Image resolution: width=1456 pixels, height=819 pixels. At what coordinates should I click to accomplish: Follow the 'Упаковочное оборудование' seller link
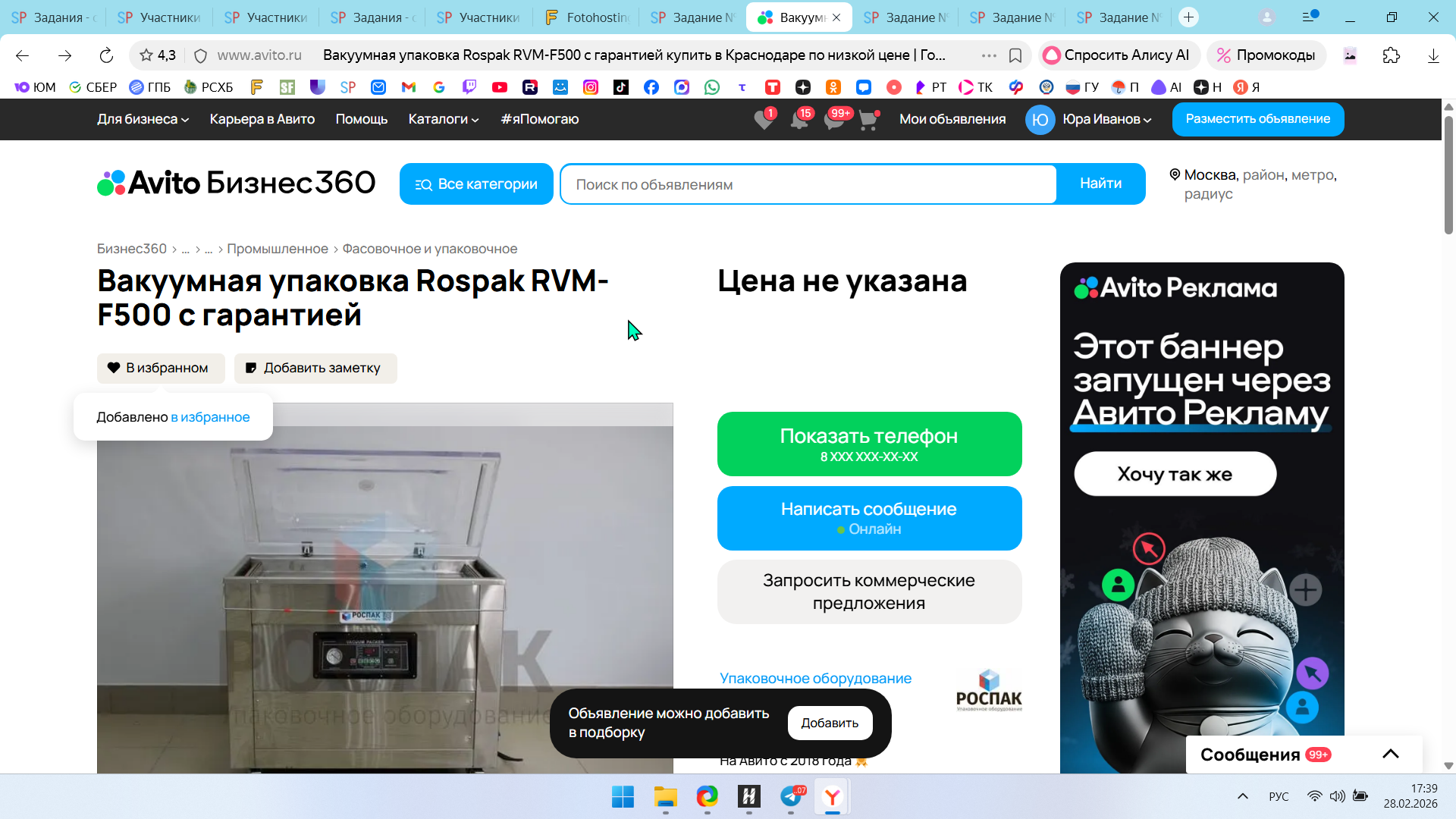(815, 678)
